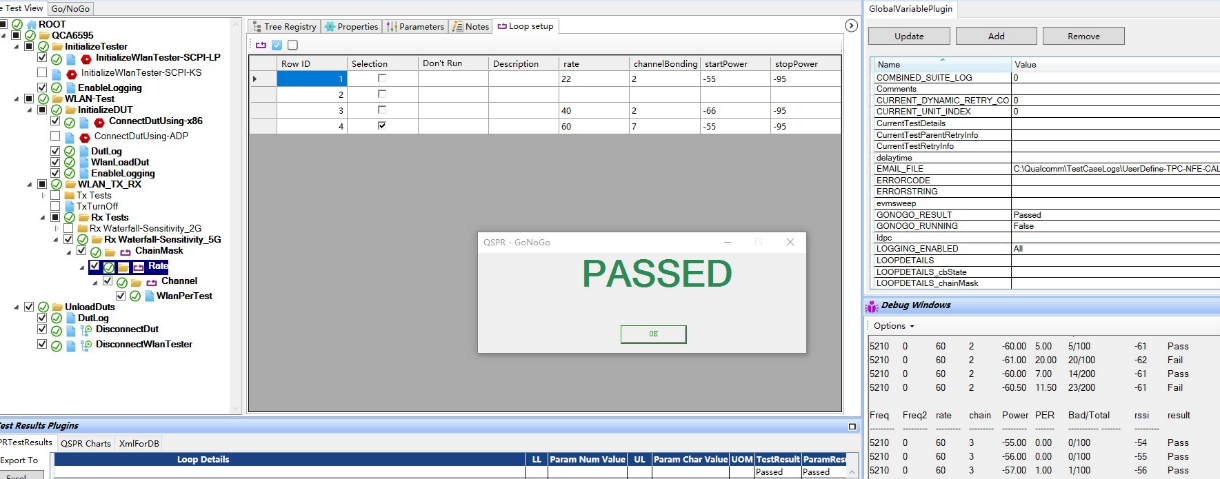Click the Debug Windows bug icon

pyautogui.click(x=872, y=305)
